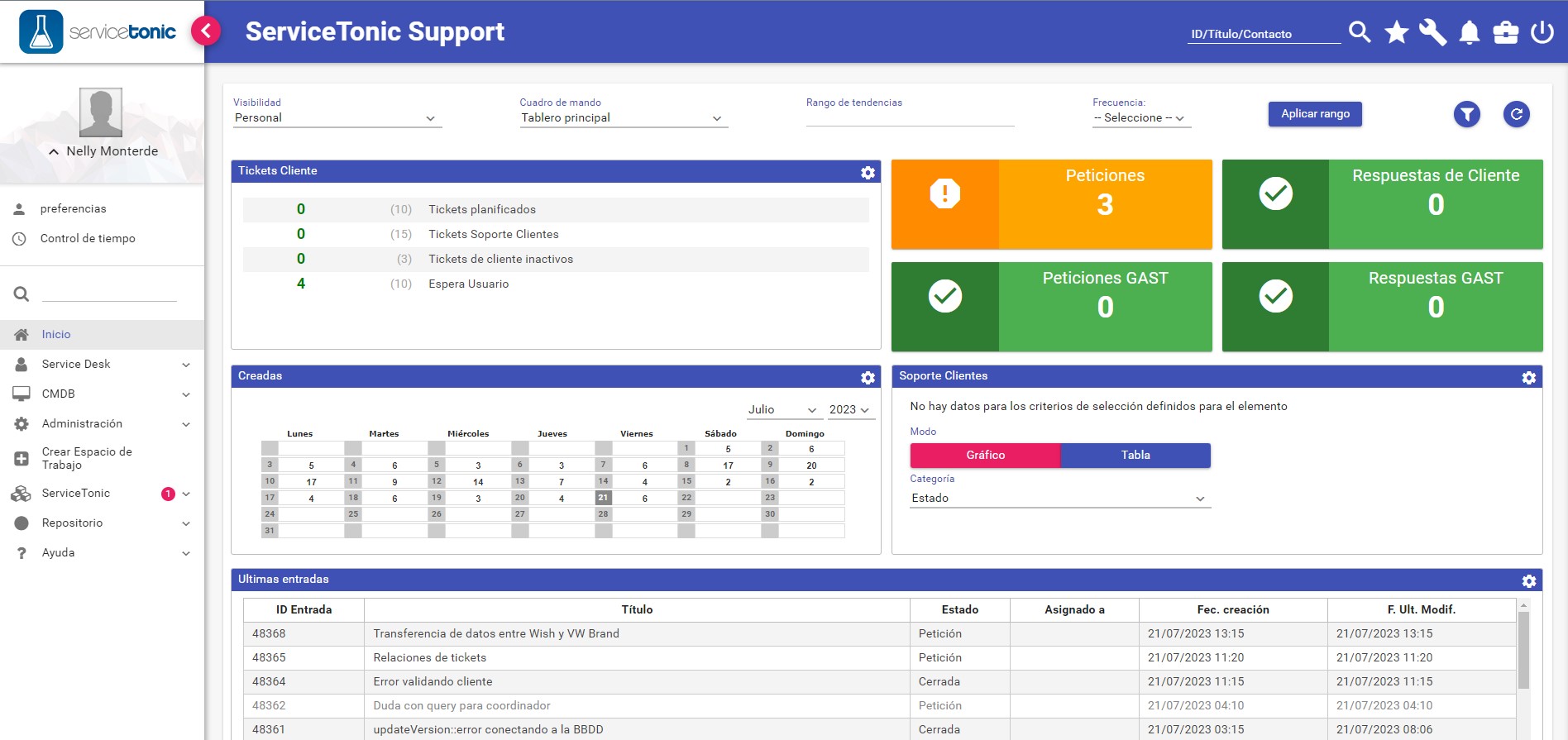The height and width of the screenshot is (740, 1568).
Task: Click the Aplicar rango button
Action: [1315, 113]
